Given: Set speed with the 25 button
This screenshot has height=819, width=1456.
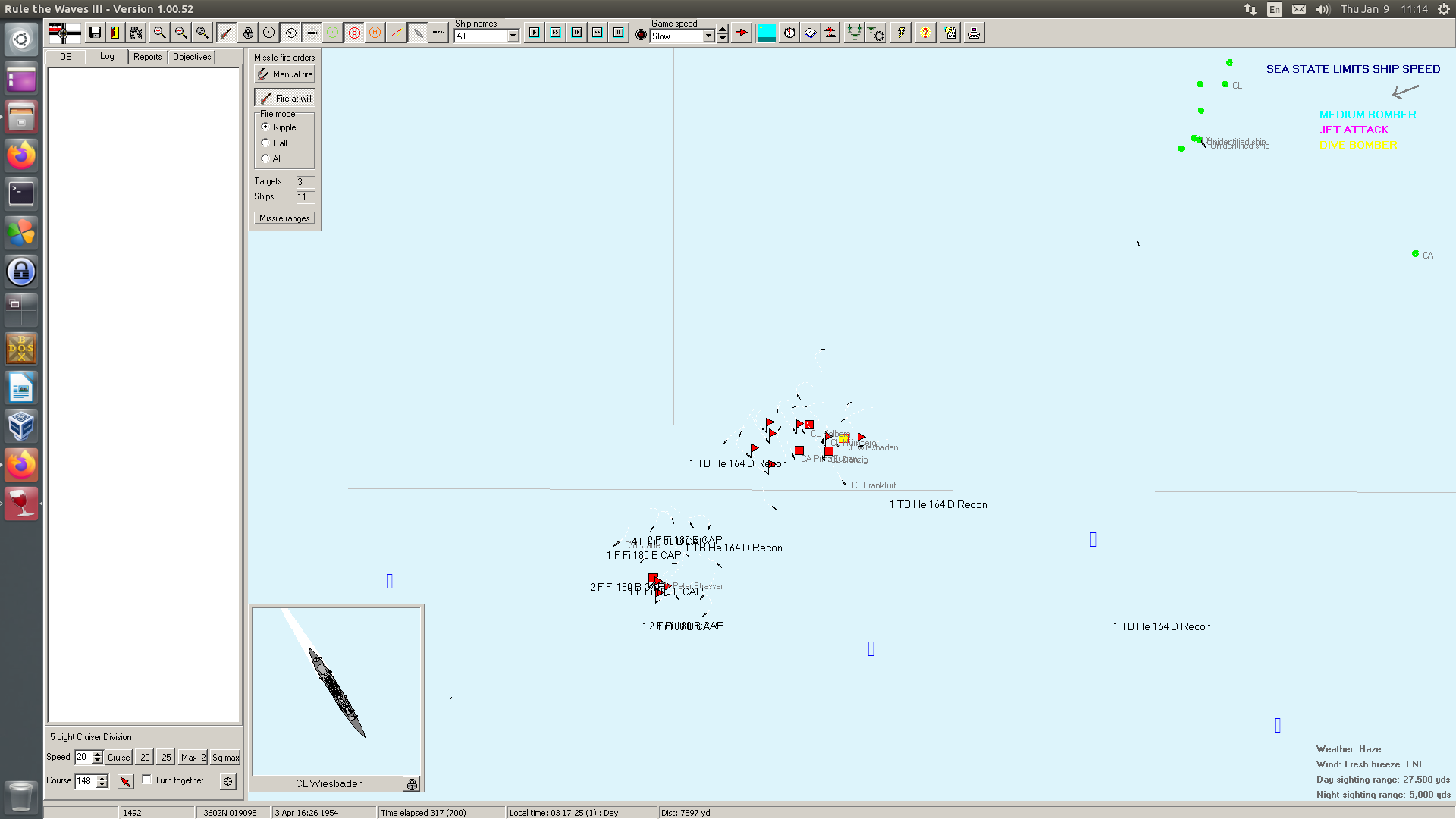Looking at the screenshot, I should tap(166, 758).
